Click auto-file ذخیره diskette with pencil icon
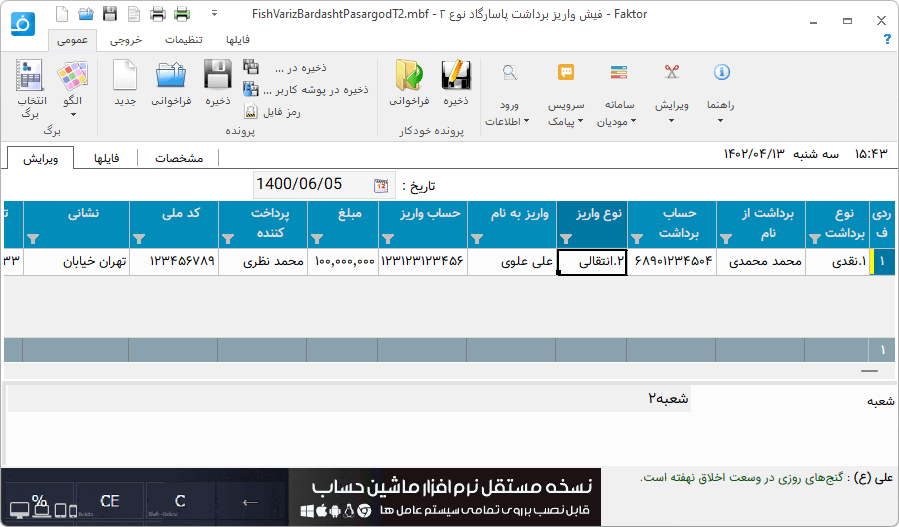The height and width of the screenshot is (527, 899). [x=456, y=83]
